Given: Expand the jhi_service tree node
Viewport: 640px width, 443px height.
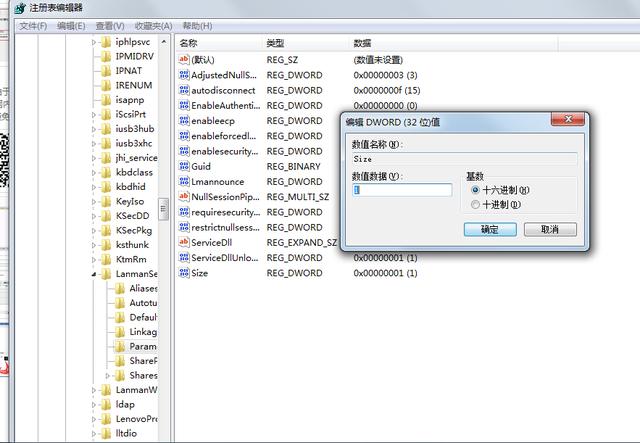Looking at the screenshot, I should [94, 158].
